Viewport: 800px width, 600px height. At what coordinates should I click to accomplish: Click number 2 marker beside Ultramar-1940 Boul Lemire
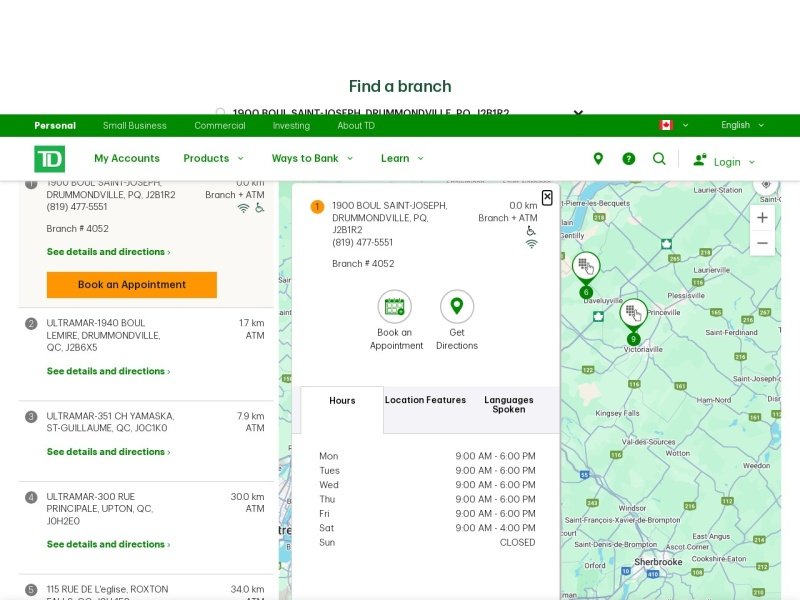tap(31, 323)
